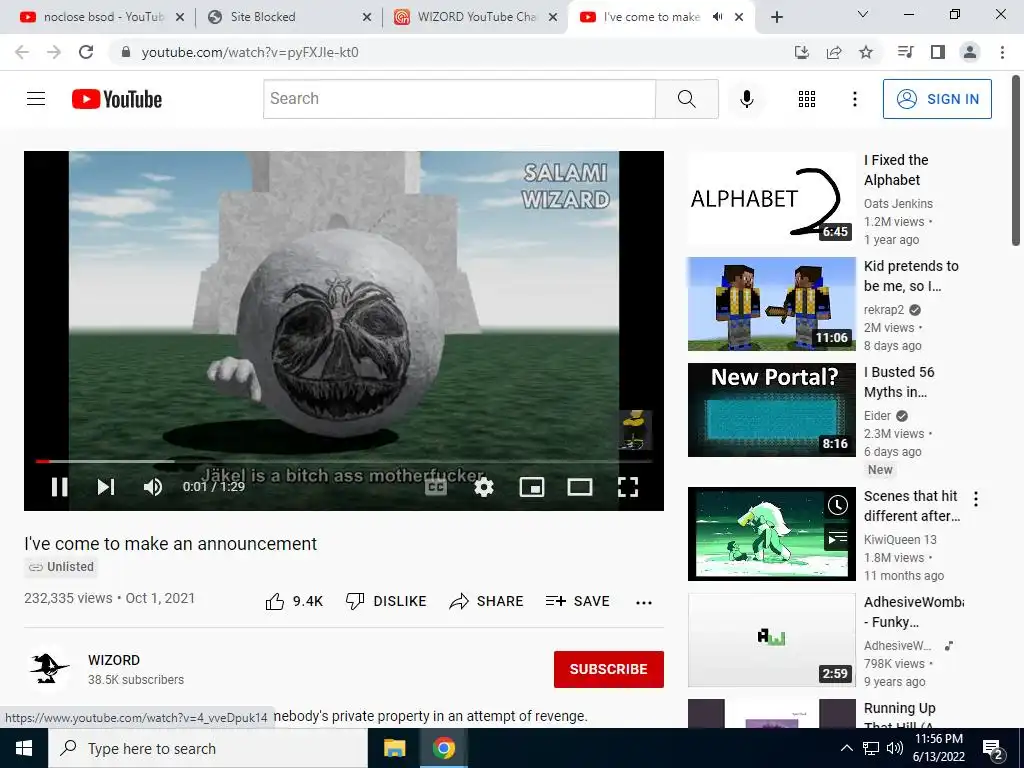The image size is (1024, 768).
Task: Open Chrome three-dot menu
Action: click(x=1002, y=52)
